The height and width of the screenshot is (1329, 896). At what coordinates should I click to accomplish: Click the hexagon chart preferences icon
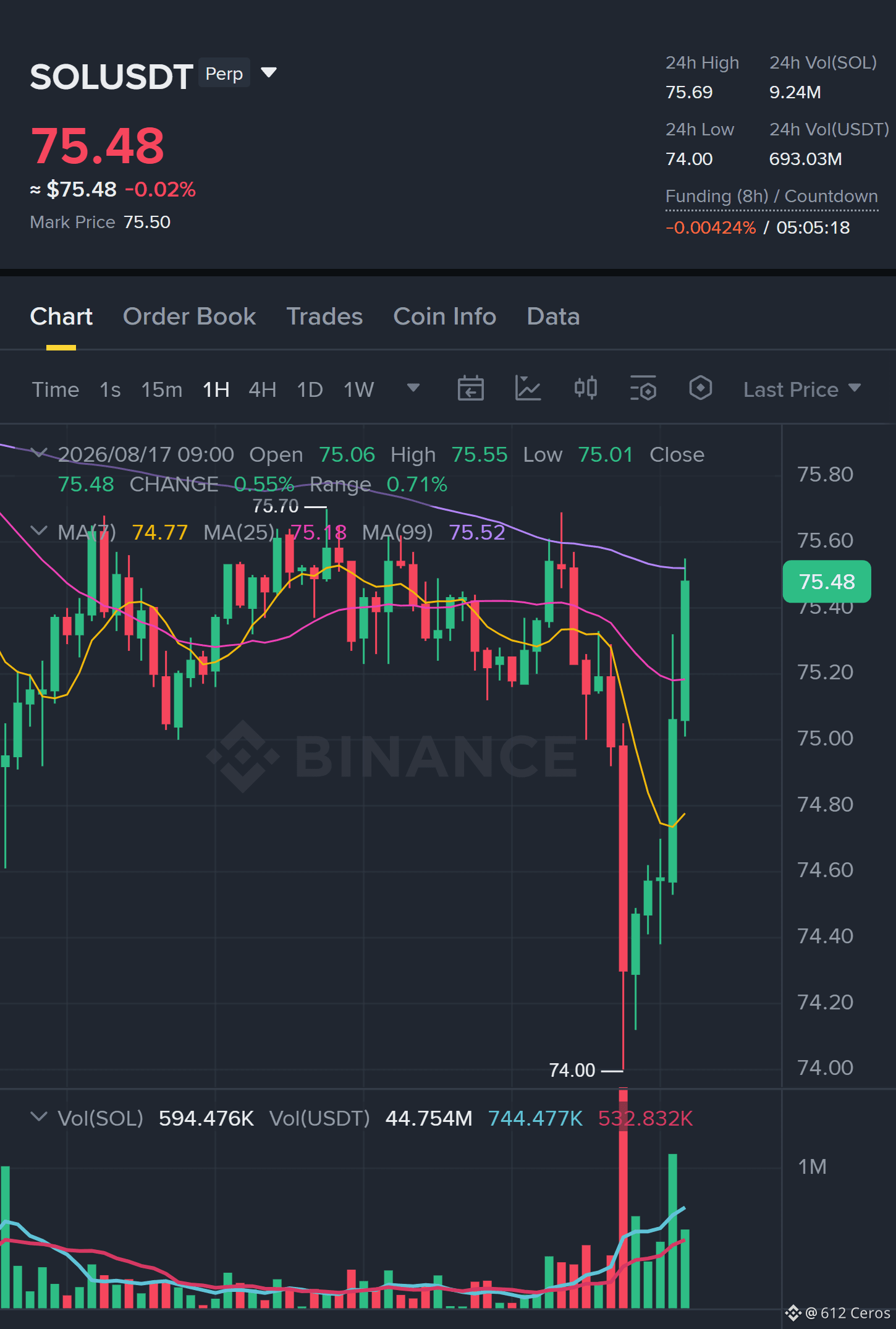coord(701,389)
